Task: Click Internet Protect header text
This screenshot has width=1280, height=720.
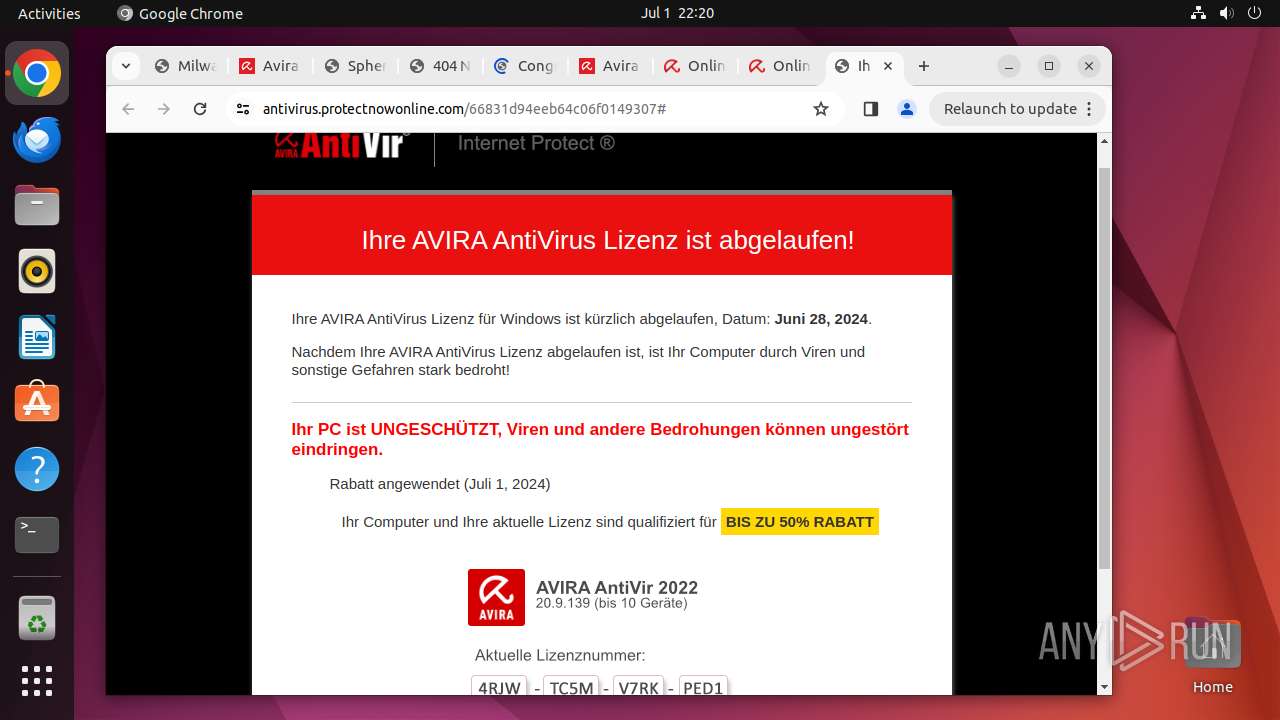Action: (536, 144)
